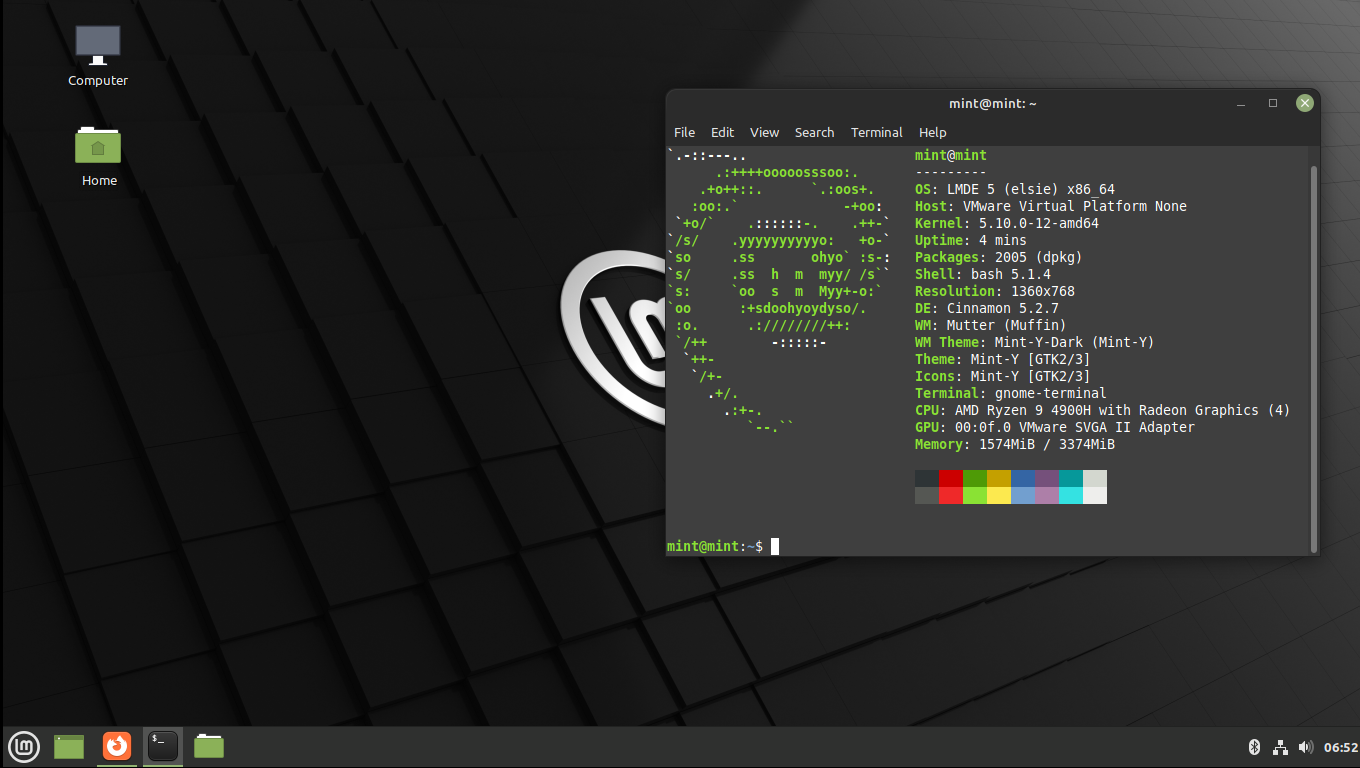Click the 'gnome-terminal' text in neofetch output
The image size is (1360, 768).
point(1051,393)
